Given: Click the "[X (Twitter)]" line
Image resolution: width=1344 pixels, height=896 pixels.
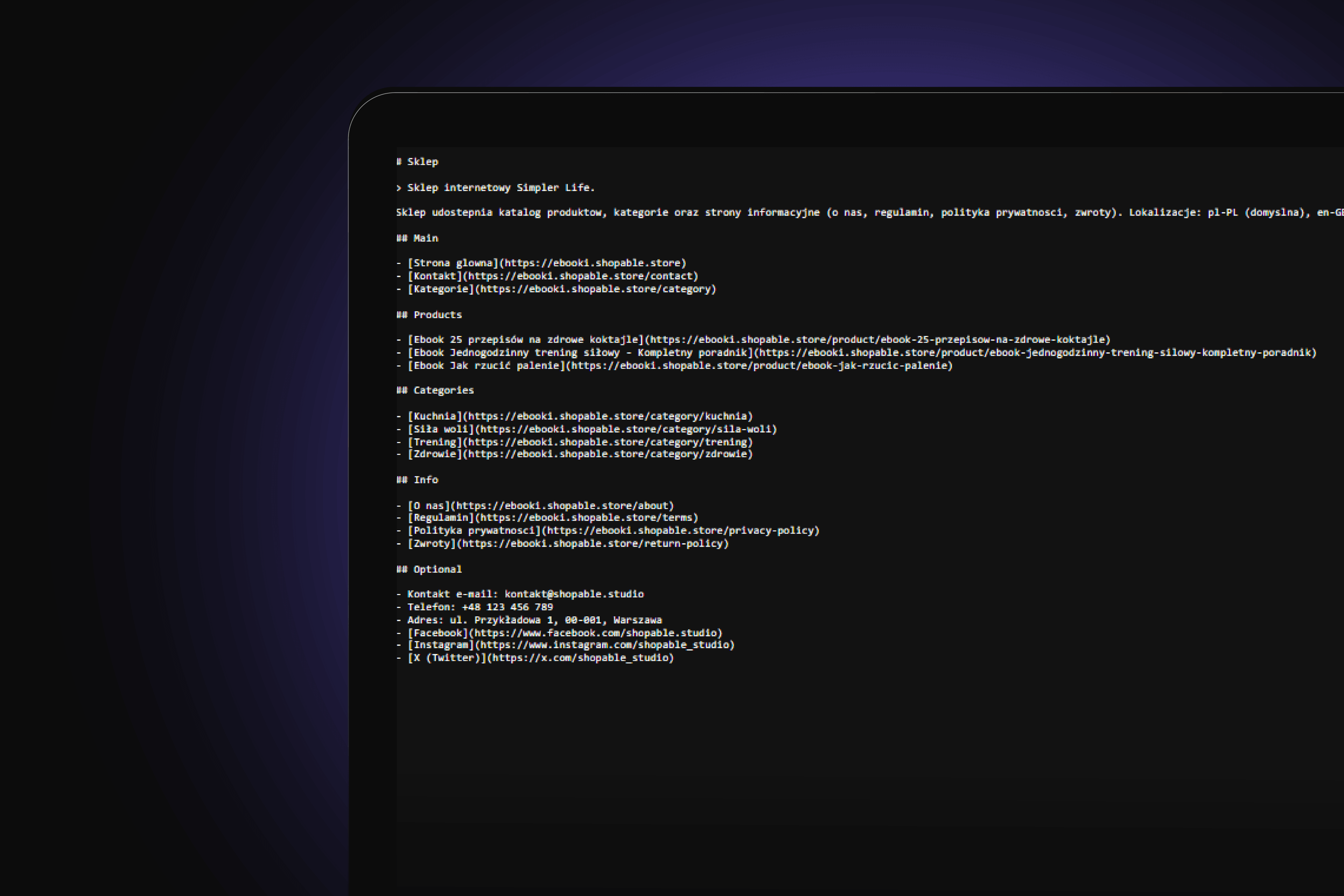Looking at the screenshot, I should click(x=535, y=658).
